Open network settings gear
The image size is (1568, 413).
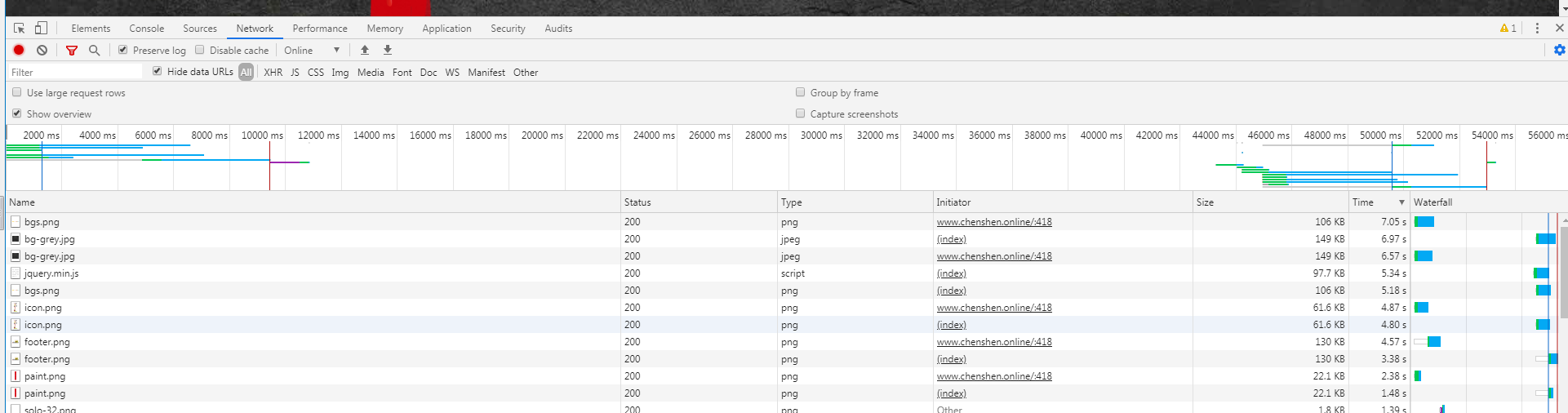coord(1559,50)
